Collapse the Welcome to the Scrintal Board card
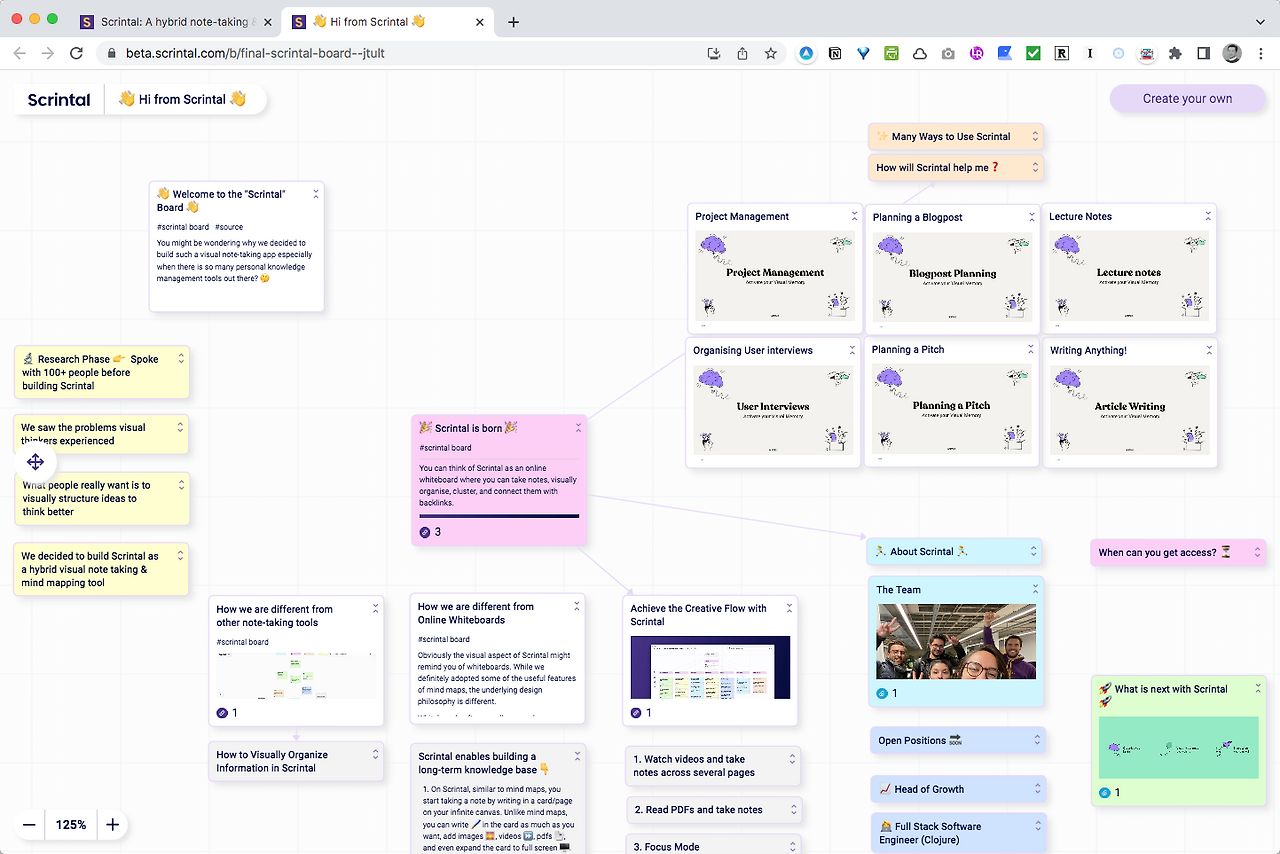 coord(315,194)
